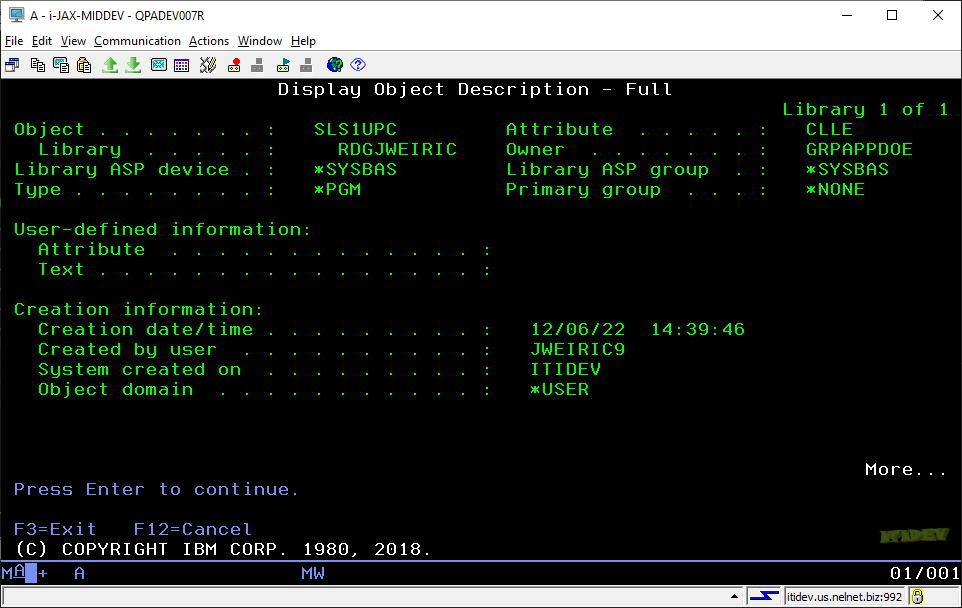Receive a file from the host
962x608 pixels.
(134, 64)
